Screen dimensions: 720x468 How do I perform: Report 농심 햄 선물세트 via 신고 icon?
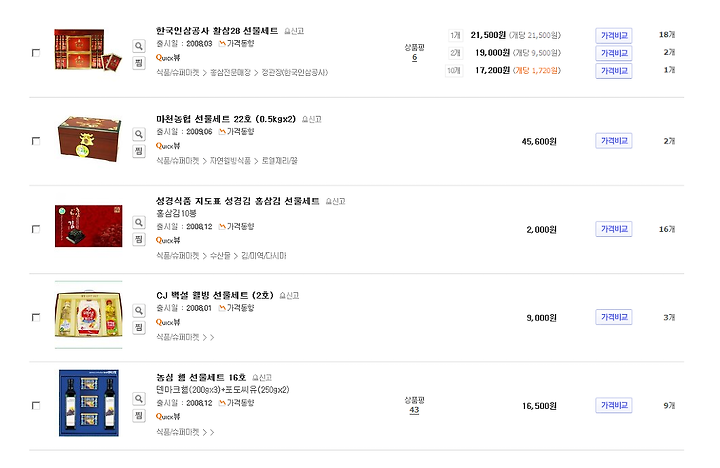[262, 378]
